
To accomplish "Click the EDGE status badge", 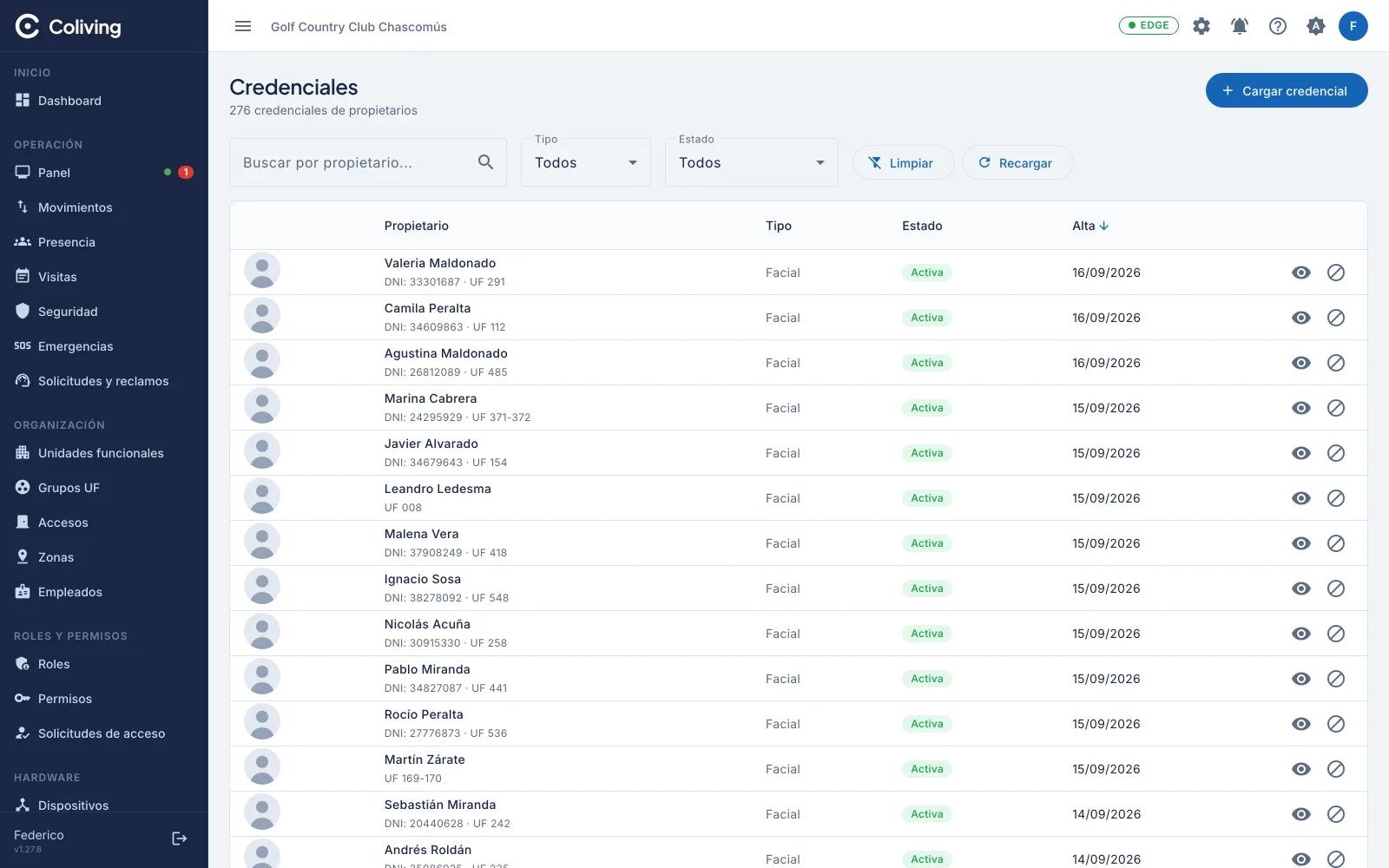I will click(1149, 26).
